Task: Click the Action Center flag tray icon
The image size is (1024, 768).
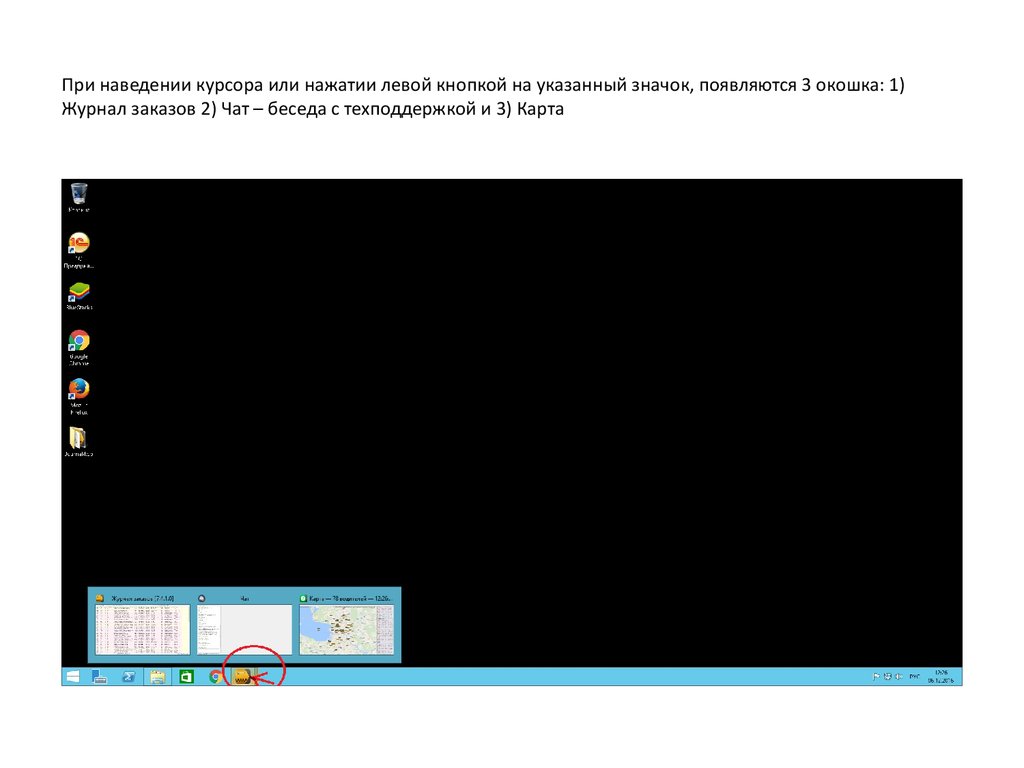Action: 876,677
